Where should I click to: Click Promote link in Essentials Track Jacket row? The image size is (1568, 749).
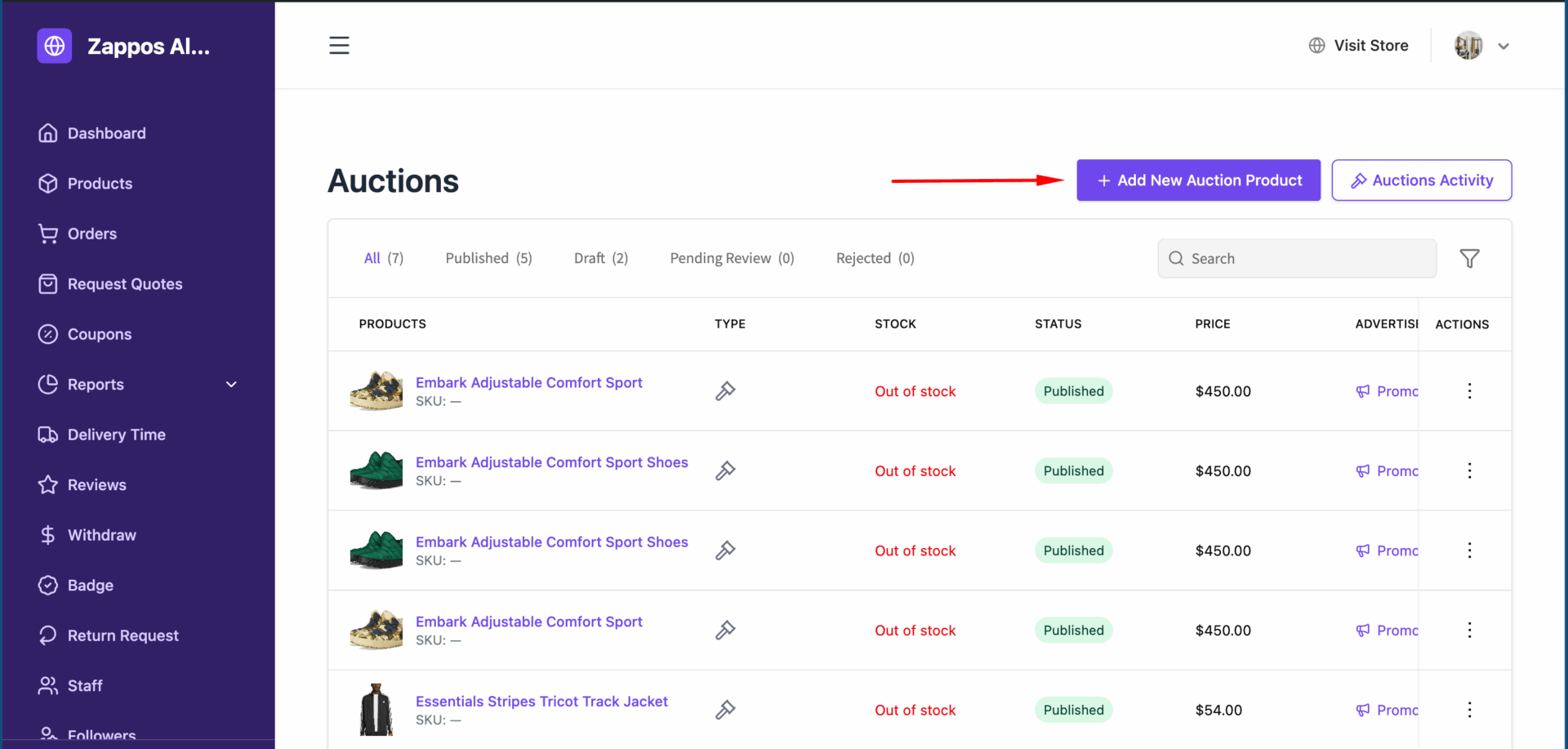(x=1387, y=710)
